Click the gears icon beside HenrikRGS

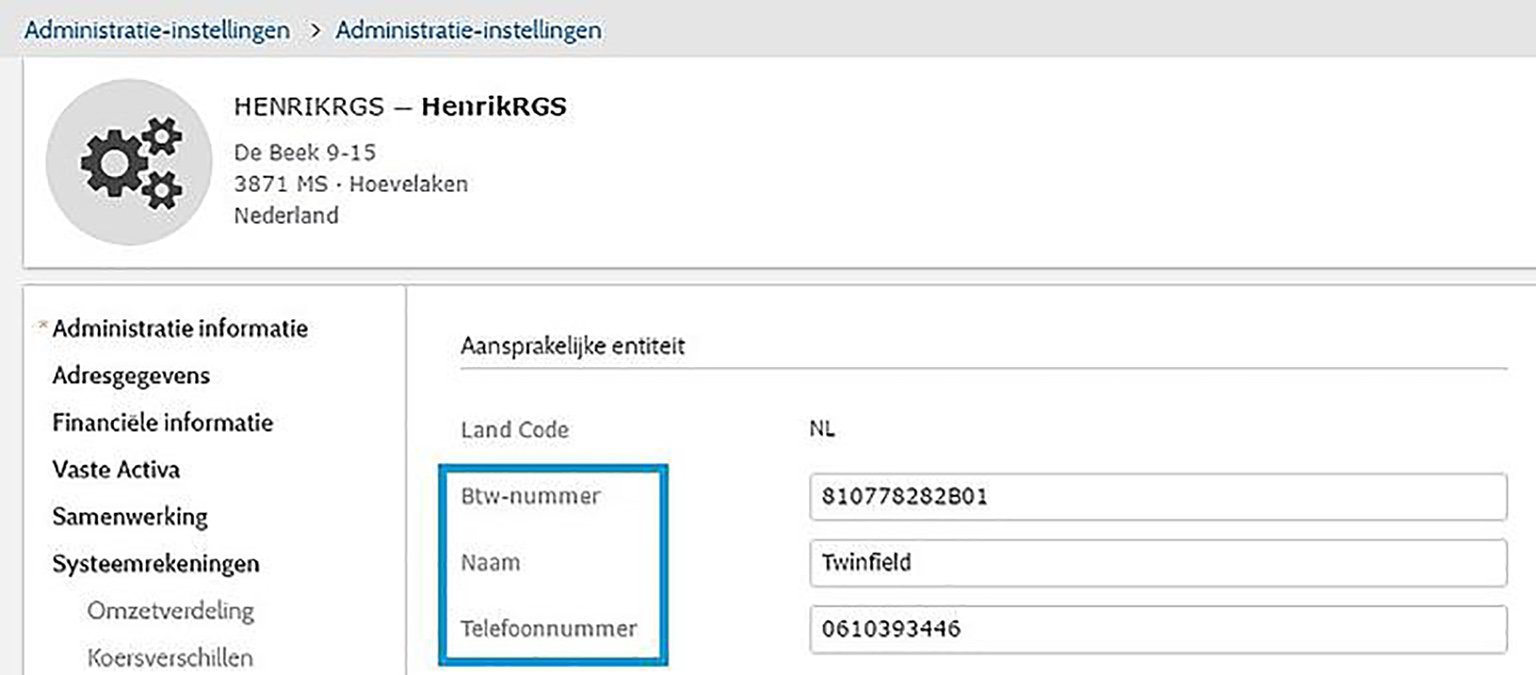coord(129,162)
